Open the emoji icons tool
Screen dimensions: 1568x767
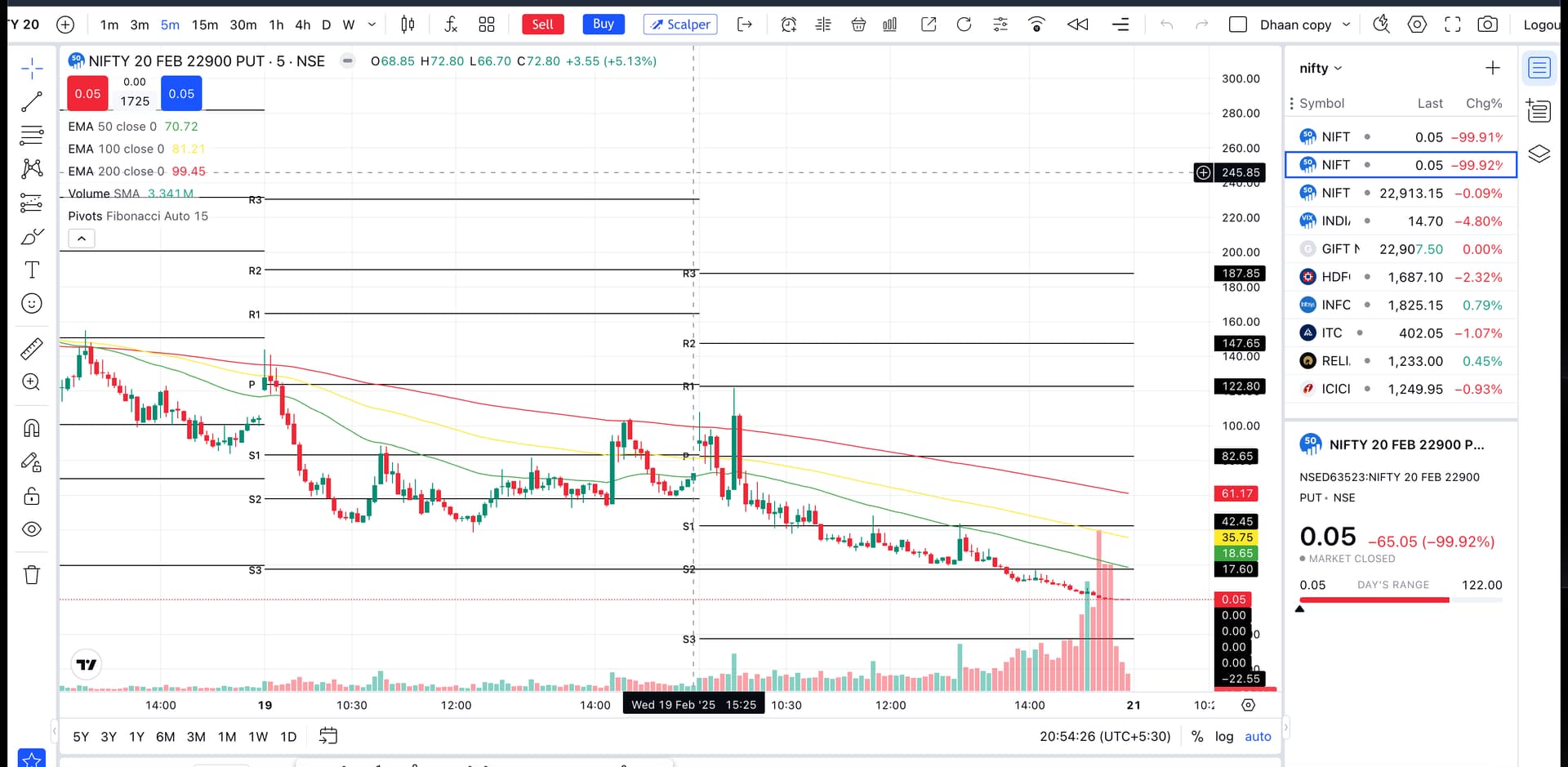point(32,304)
